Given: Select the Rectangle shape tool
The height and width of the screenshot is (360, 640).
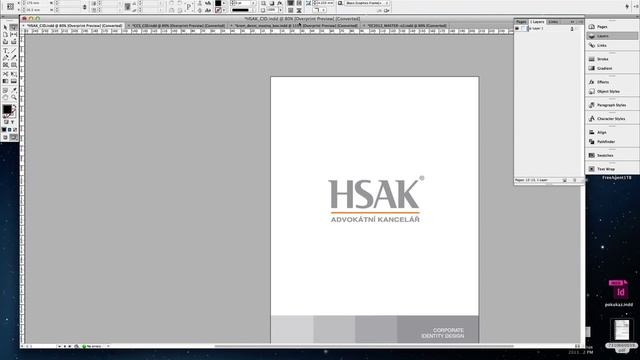Looking at the screenshot, I should [13, 65].
